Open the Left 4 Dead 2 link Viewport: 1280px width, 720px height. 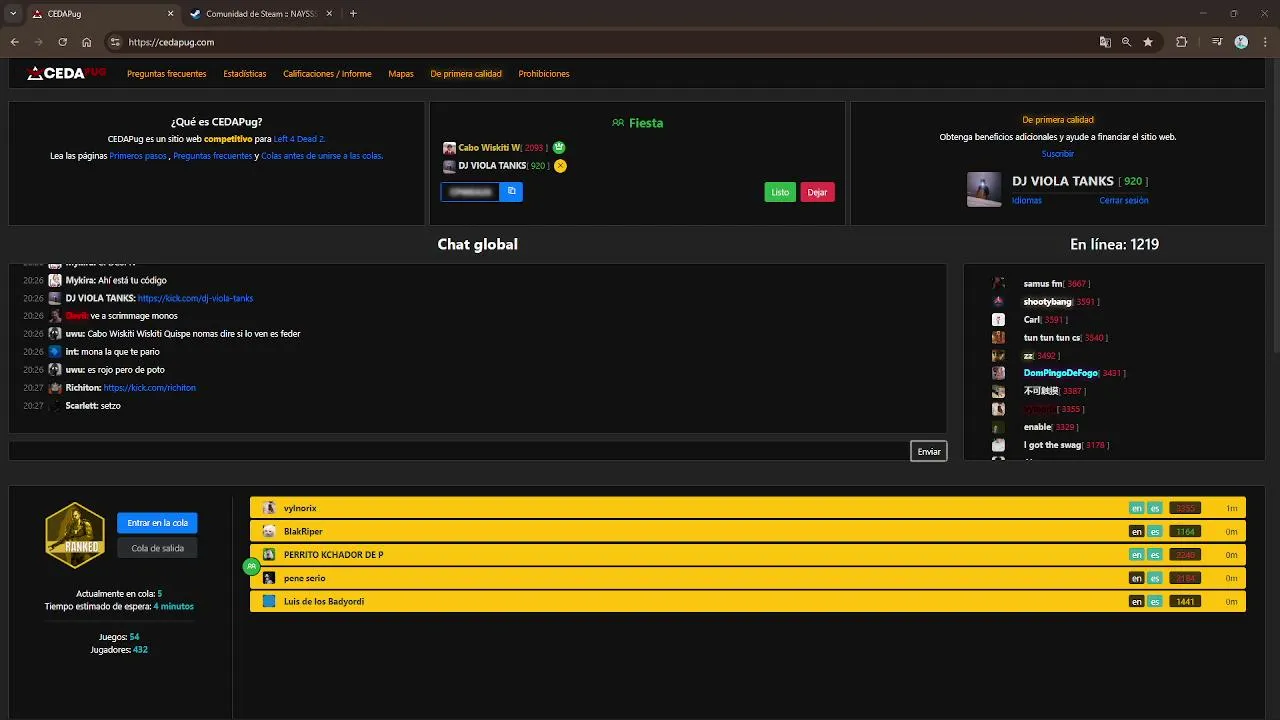[x=300, y=139]
